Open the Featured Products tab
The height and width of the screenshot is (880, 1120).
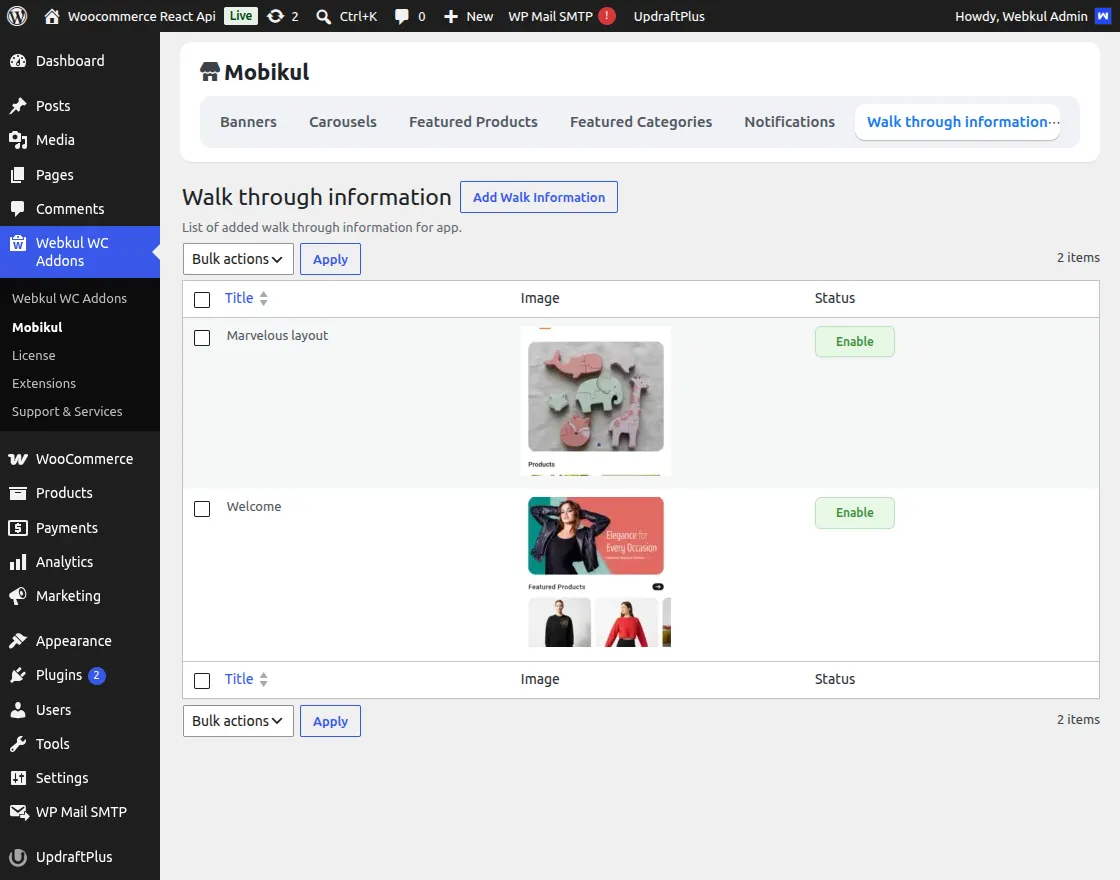point(473,121)
